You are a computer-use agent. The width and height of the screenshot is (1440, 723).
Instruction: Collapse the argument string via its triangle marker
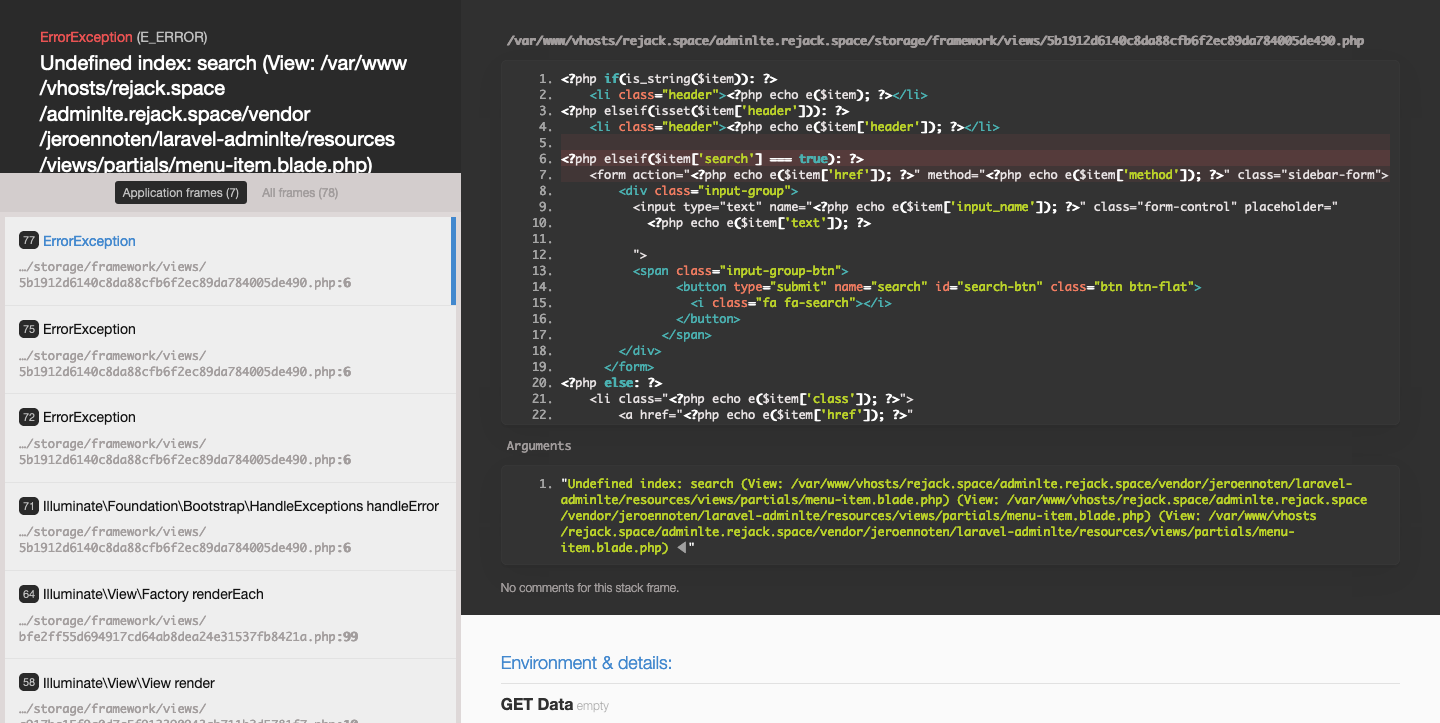[x=682, y=548]
